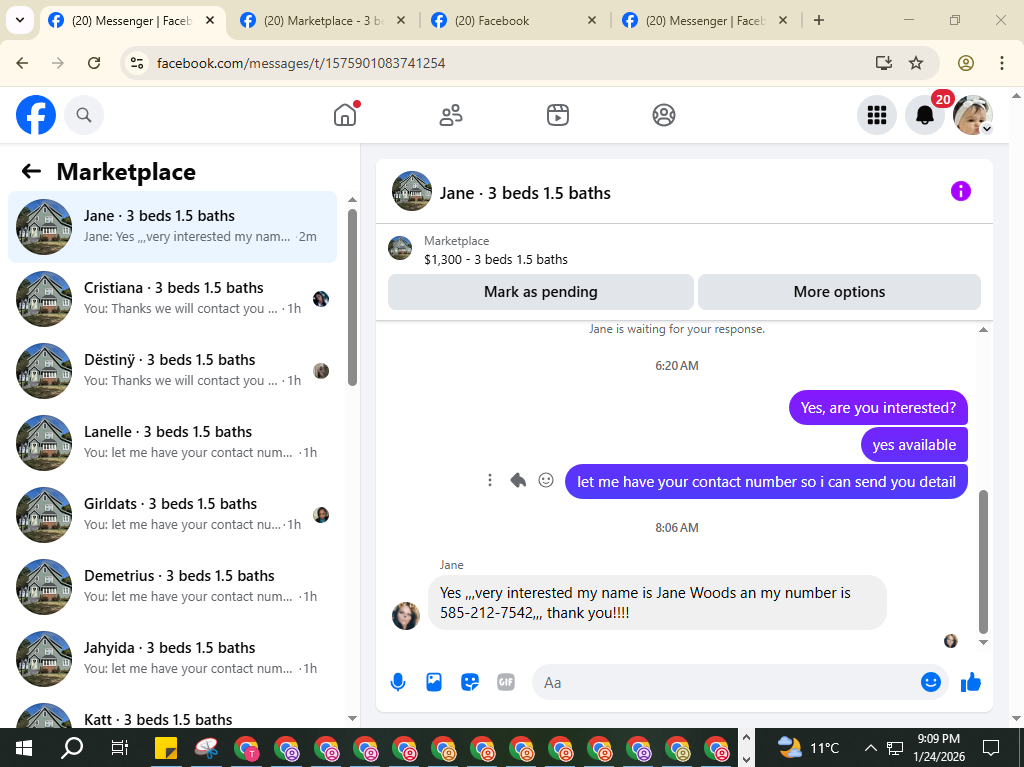View site information icon in address bar
The height and width of the screenshot is (767, 1024).
pos(137,63)
